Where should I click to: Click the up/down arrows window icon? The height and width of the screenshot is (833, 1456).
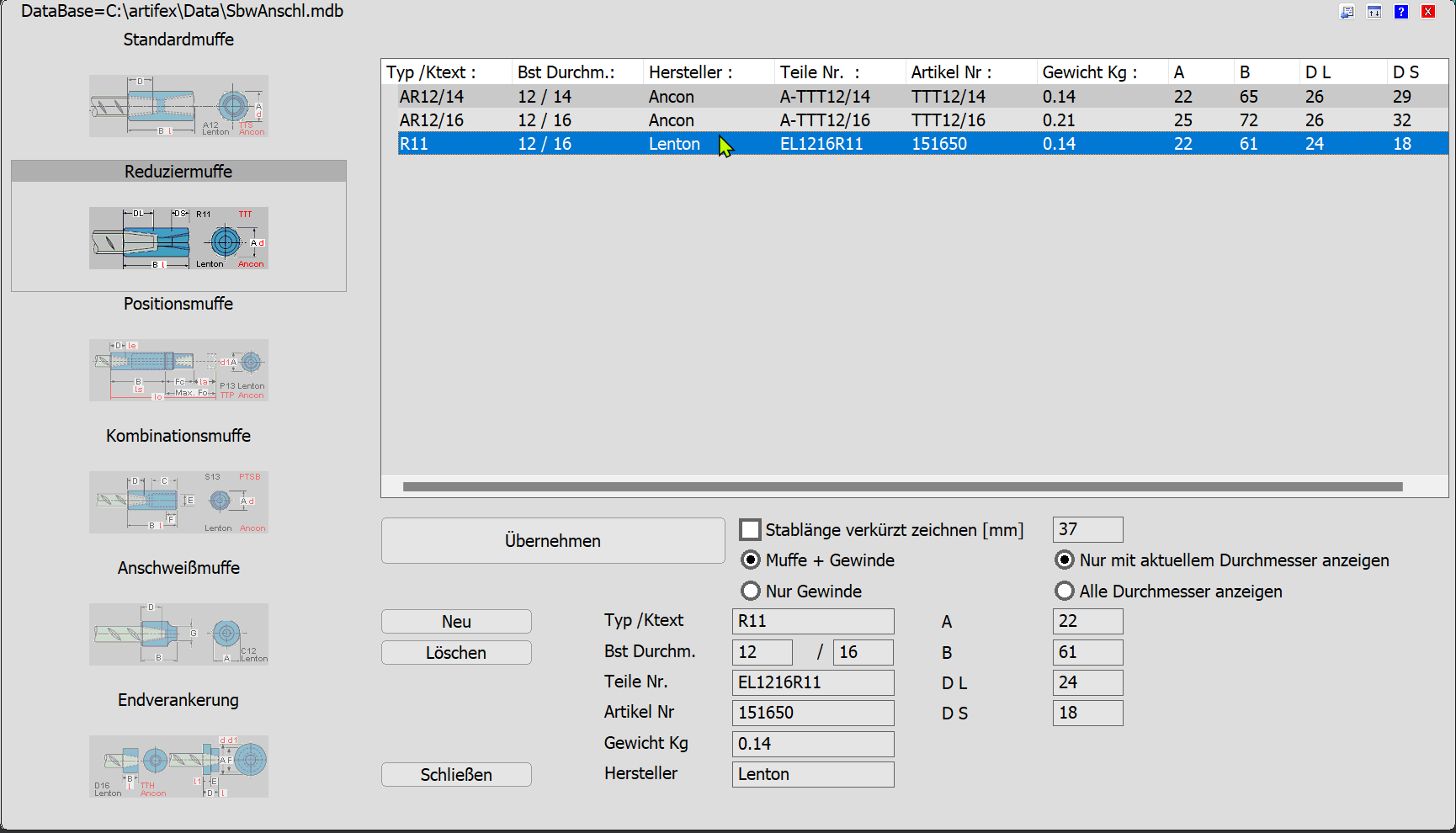pos(1374,12)
